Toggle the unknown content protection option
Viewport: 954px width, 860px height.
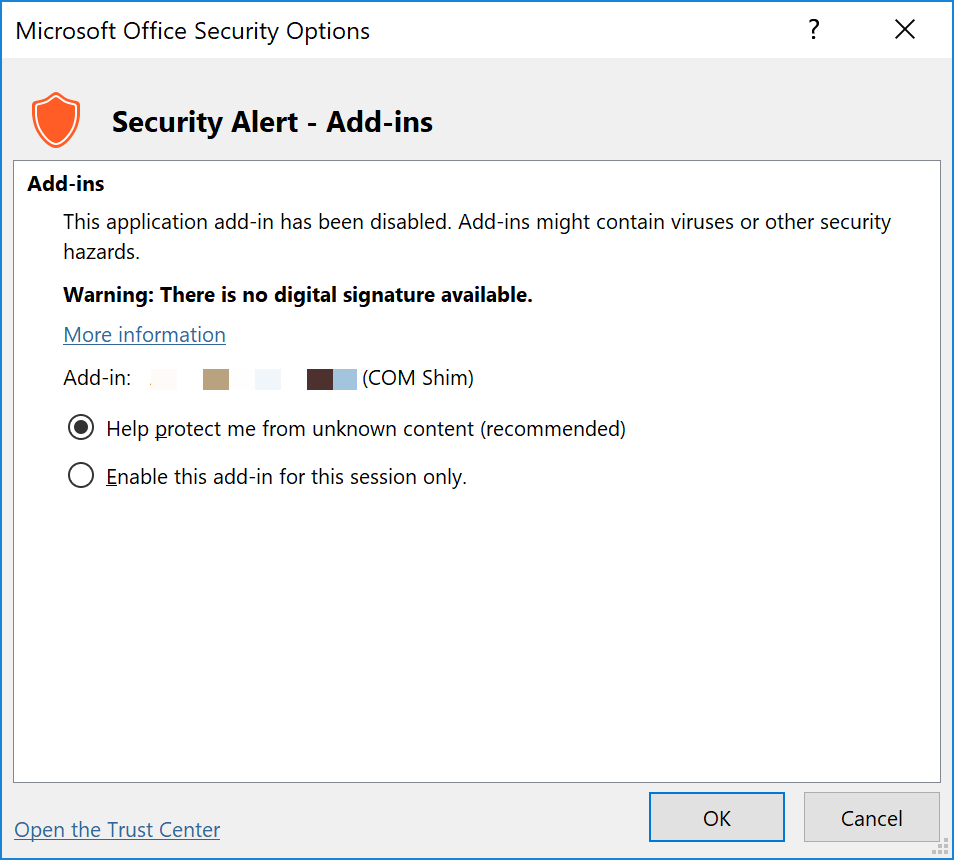(81, 427)
